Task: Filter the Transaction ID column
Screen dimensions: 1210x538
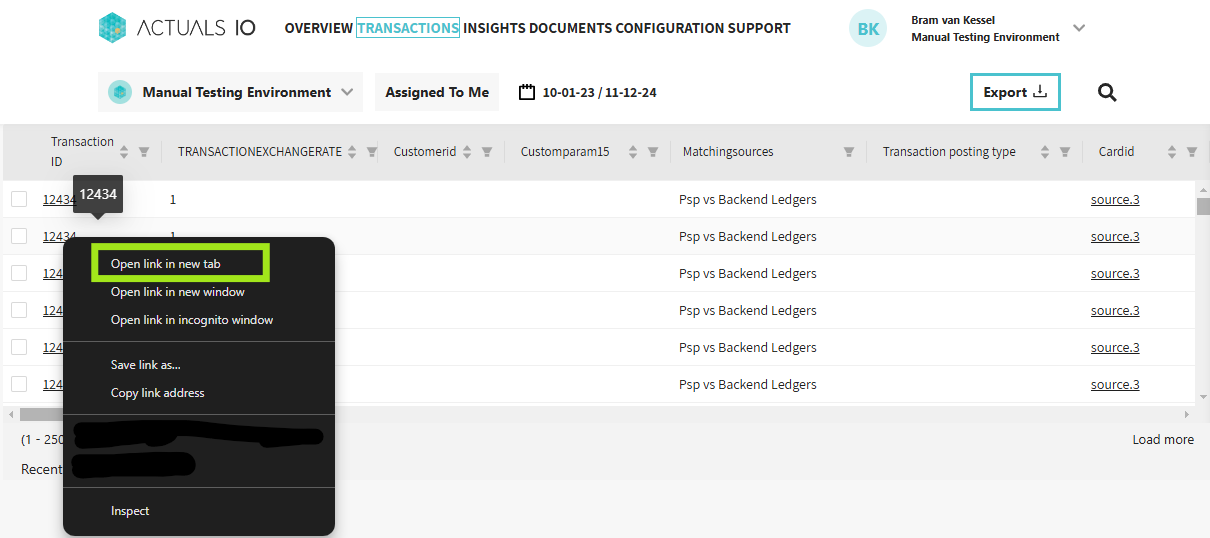Action: [144, 152]
